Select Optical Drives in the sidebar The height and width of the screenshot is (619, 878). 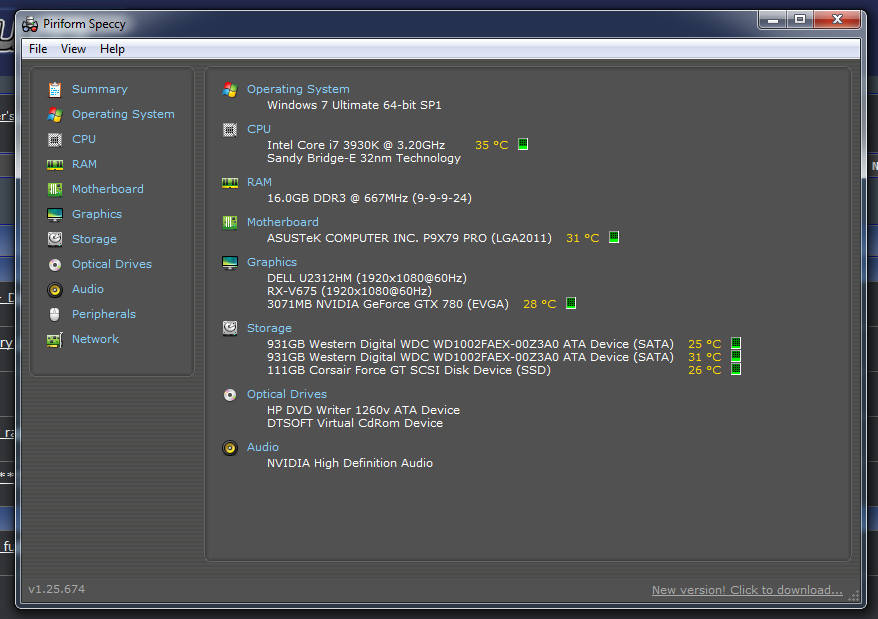(112, 264)
